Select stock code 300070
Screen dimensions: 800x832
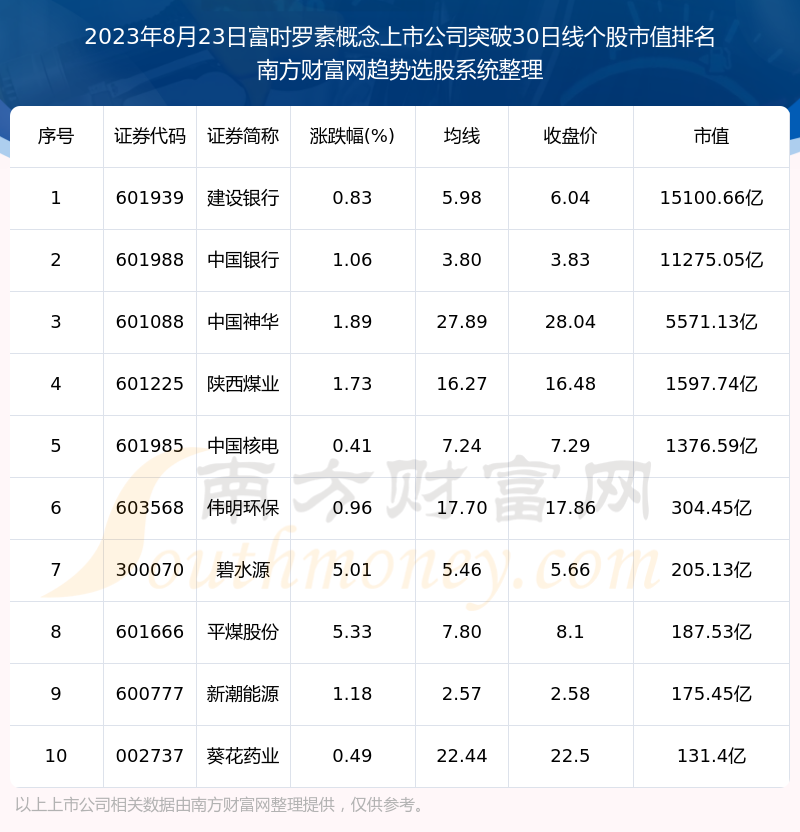[x=150, y=570]
